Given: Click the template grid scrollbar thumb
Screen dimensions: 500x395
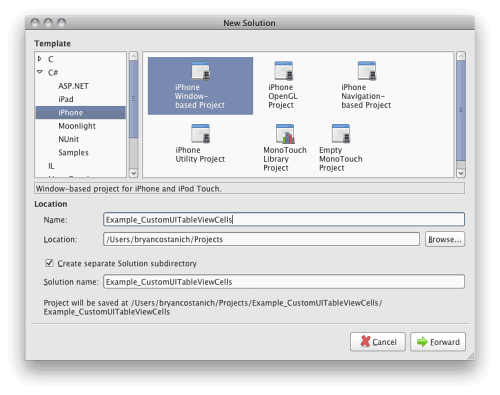Looking at the screenshot, I should (x=461, y=110).
